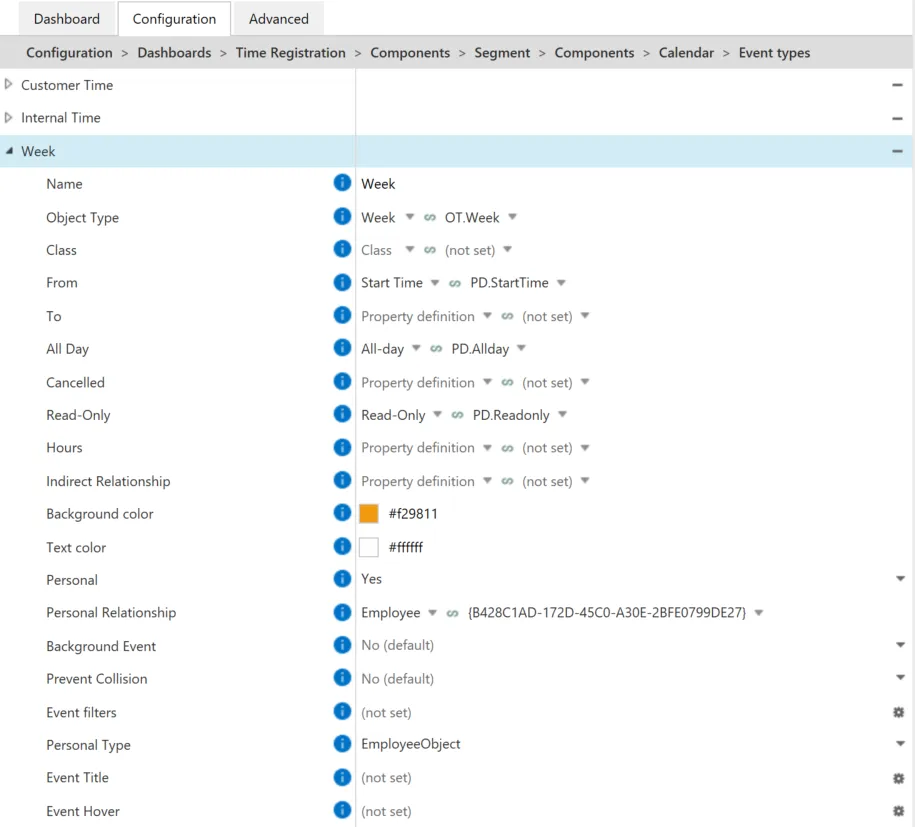Switch to the Advanced tab
Viewport: 915px width, 827px height.
click(x=278, y=19)
